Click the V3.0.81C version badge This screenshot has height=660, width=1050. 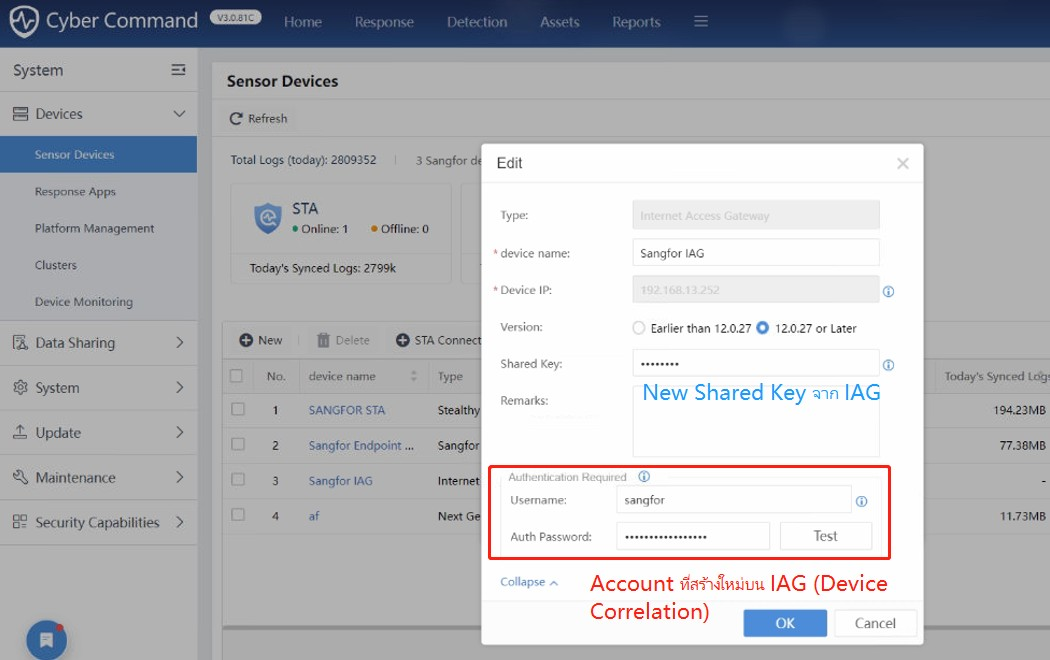tap(235, 17)
